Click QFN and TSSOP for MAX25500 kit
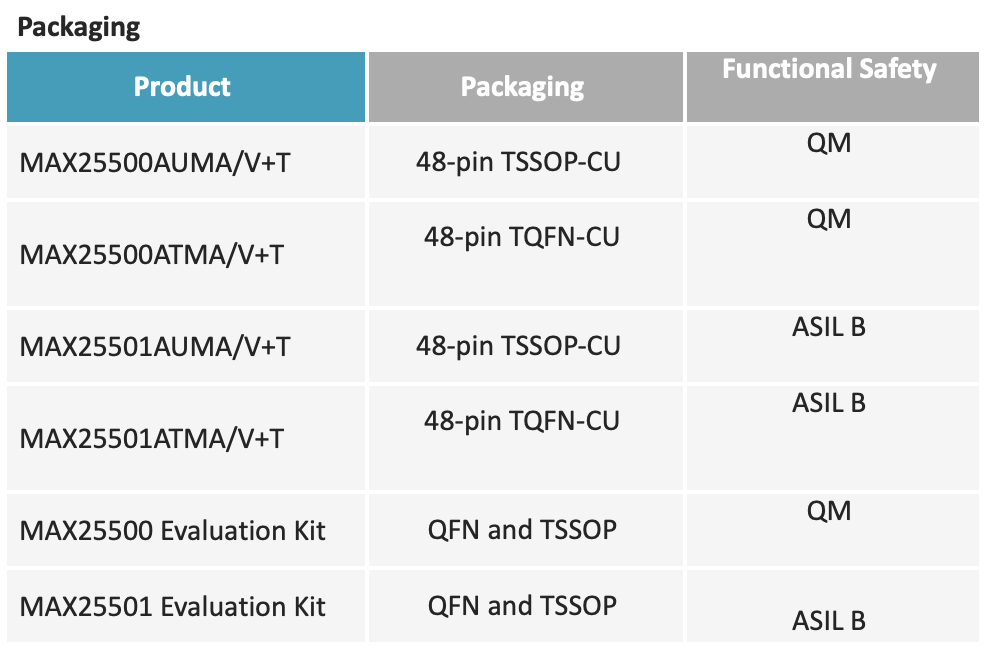The height and width of the screenshot is (652, 988). click(x=522, y=530)
